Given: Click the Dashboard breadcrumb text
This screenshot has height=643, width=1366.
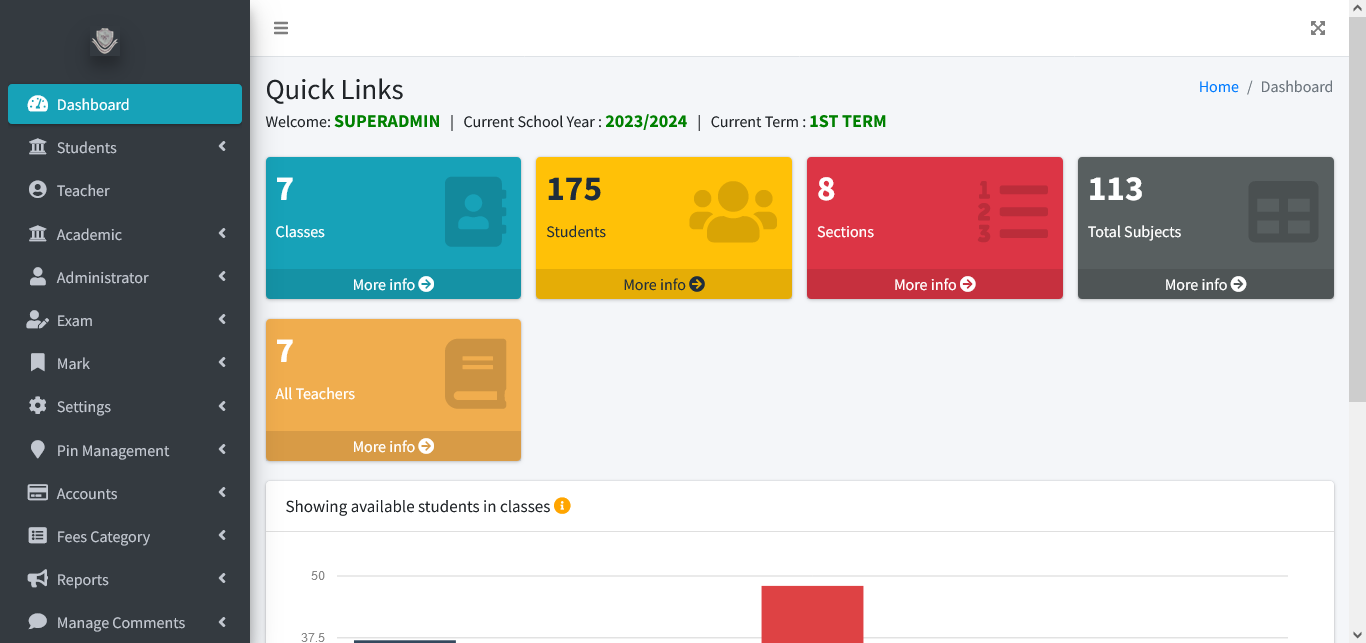Looking at the screenshot, I should (x=1296, y=87).
